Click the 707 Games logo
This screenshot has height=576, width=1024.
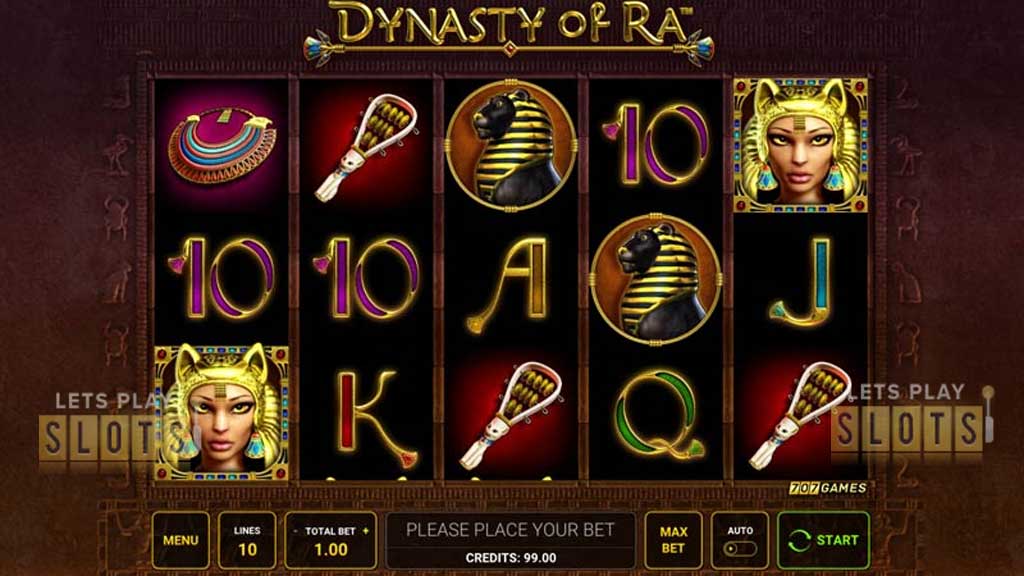(828, 488)
